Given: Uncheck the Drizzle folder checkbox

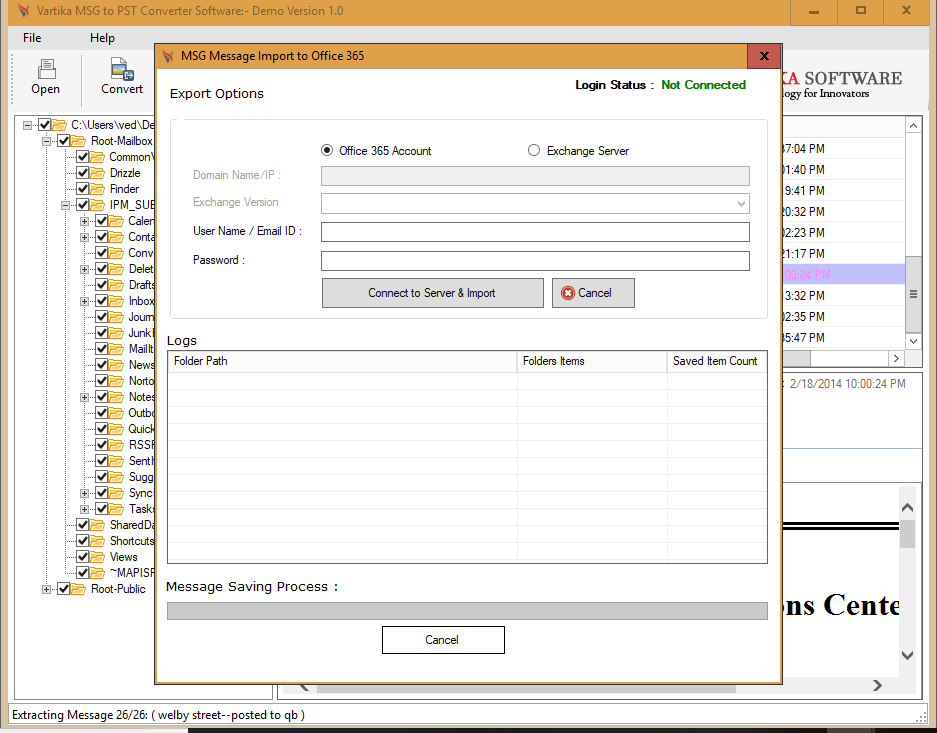Looking at the screenshot, I should [x=82, y=173].
